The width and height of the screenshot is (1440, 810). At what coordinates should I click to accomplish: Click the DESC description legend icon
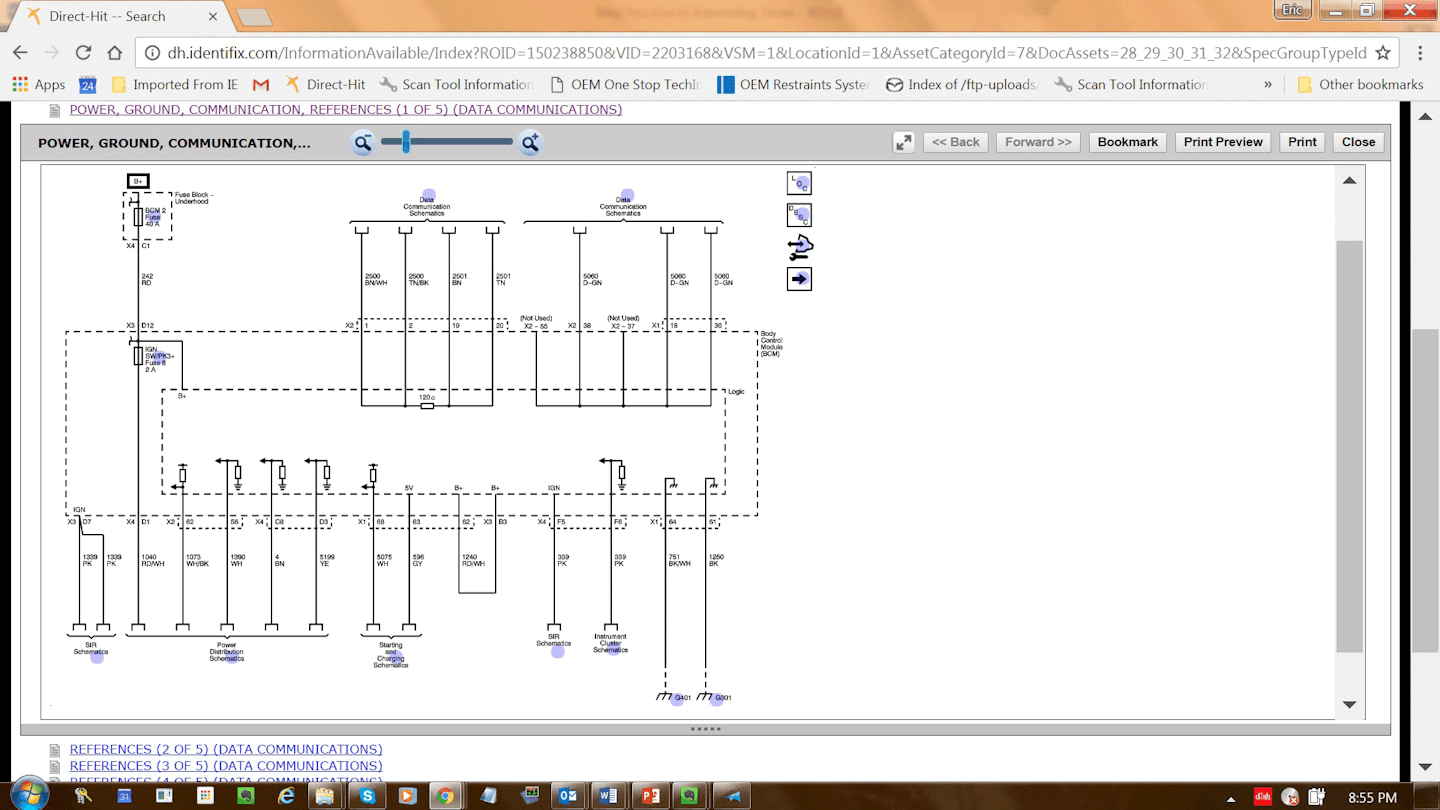click(799, 215)
